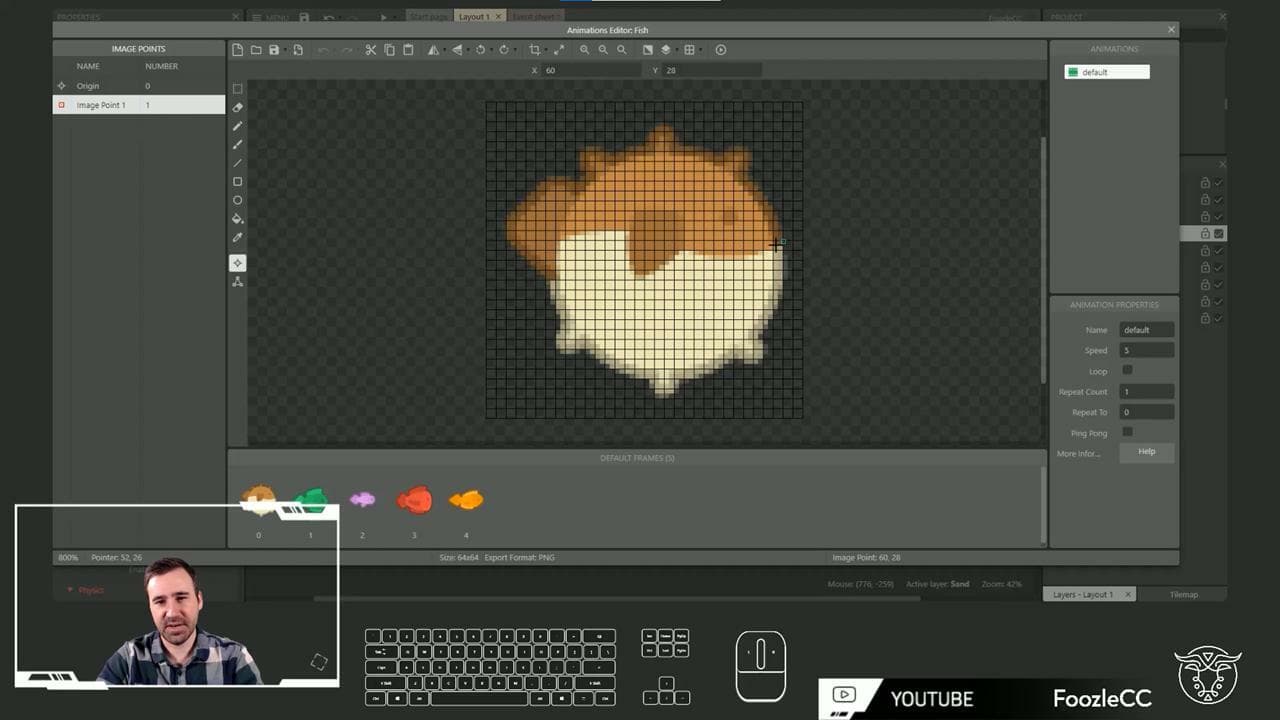
Task: Select the Eraser tool
Action: pos(237,107)
